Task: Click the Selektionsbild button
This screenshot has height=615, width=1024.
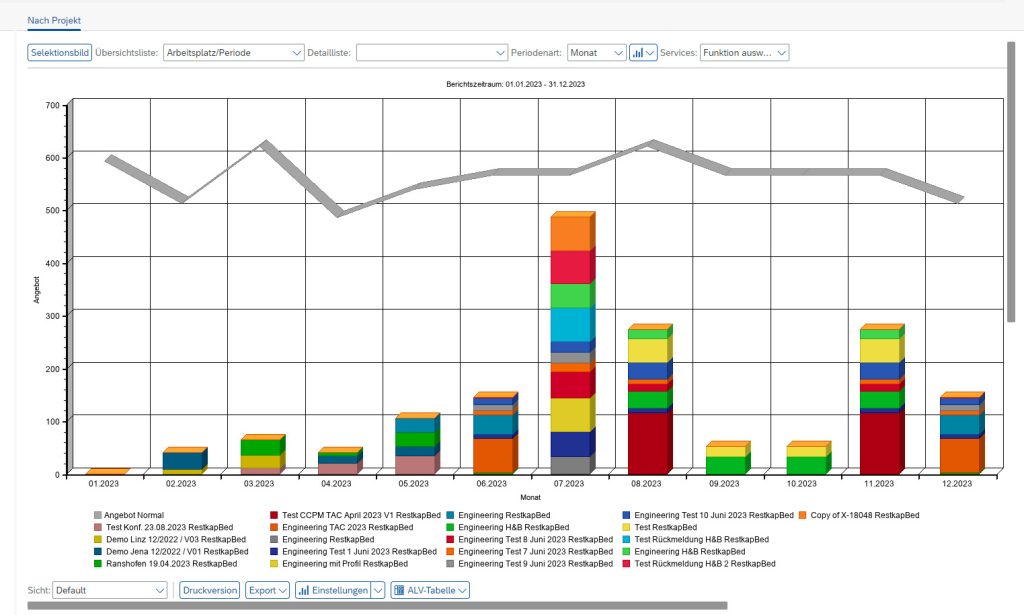Action: (59, 52)
